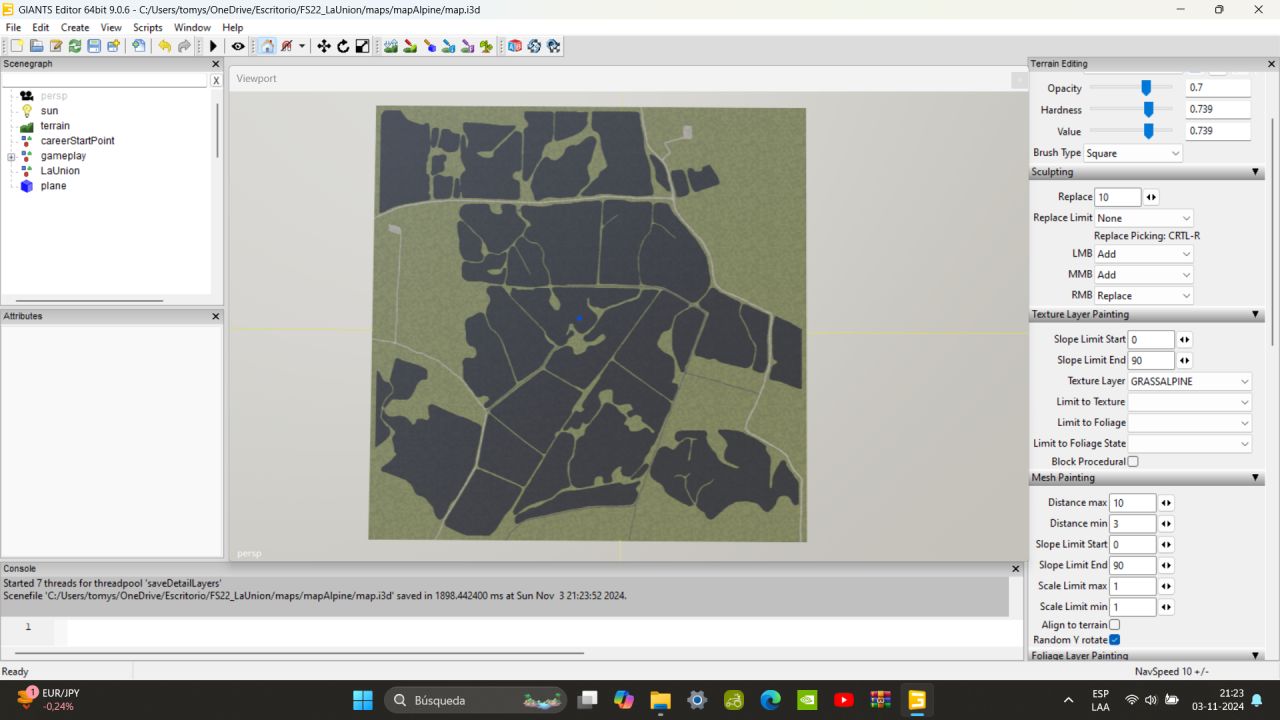Open the Edit menu
This screenshot has height=720, width=1280.
(x=40, y=28)
